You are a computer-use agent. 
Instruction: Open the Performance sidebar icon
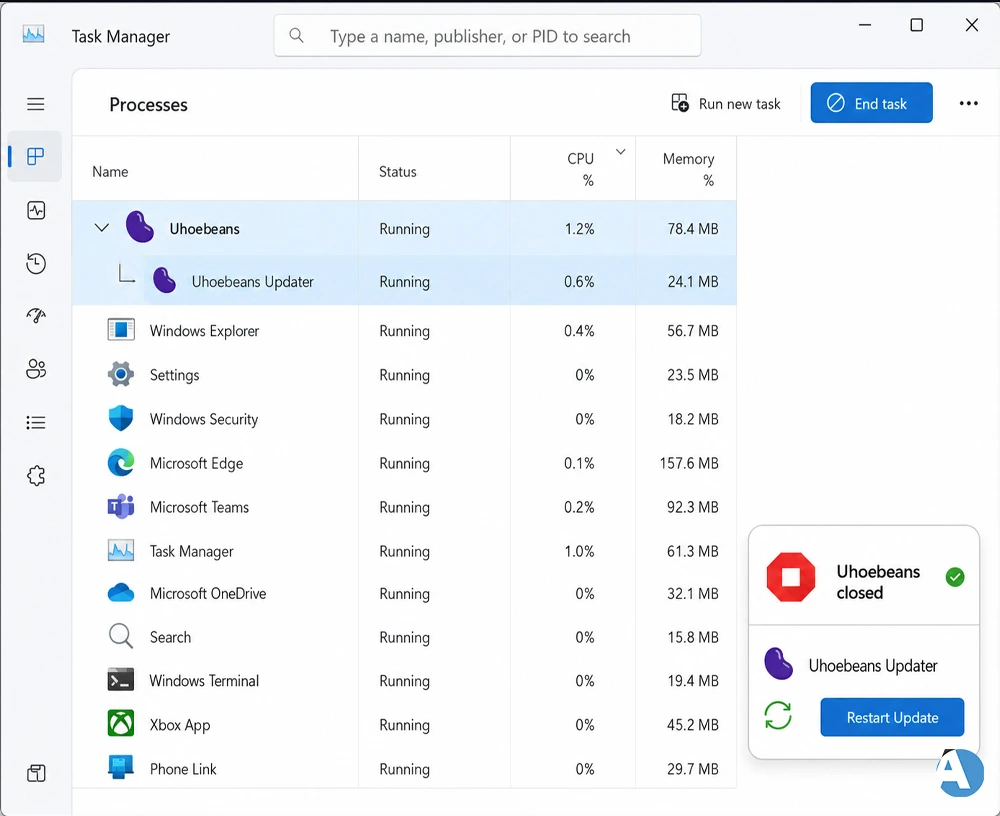tap(36, 210)
